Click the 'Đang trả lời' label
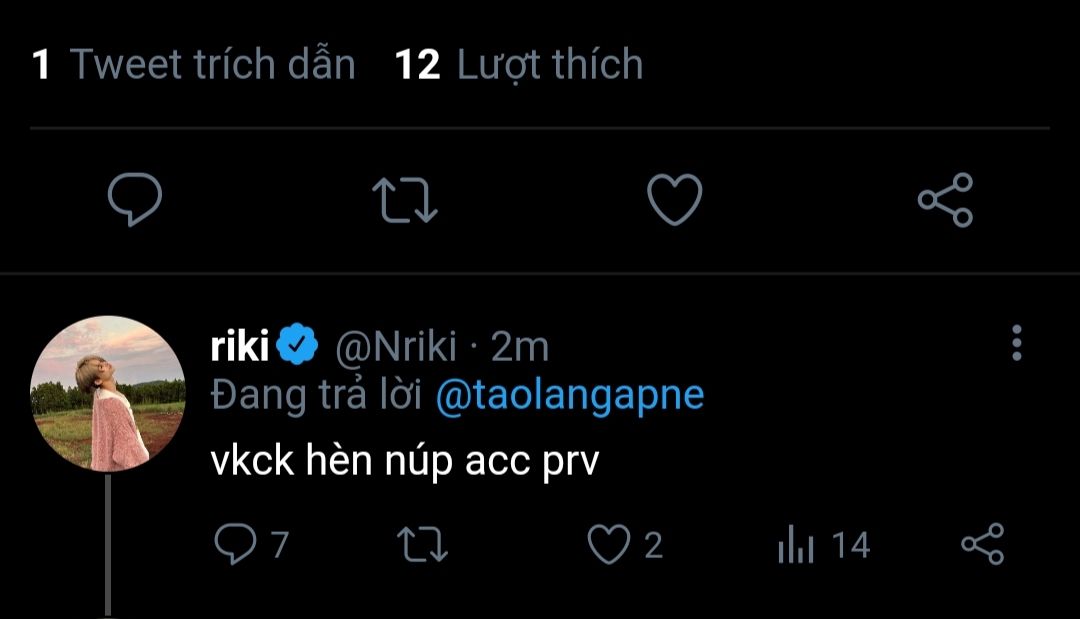This screenshot has height=619, width=1080. coord(318,396)
